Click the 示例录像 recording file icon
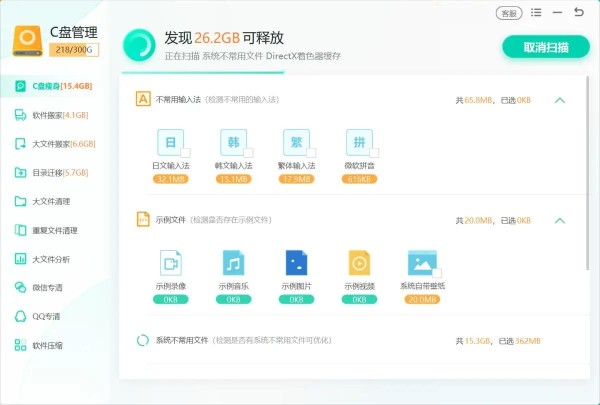The image size is (600, 405). (x=170, y=263)
